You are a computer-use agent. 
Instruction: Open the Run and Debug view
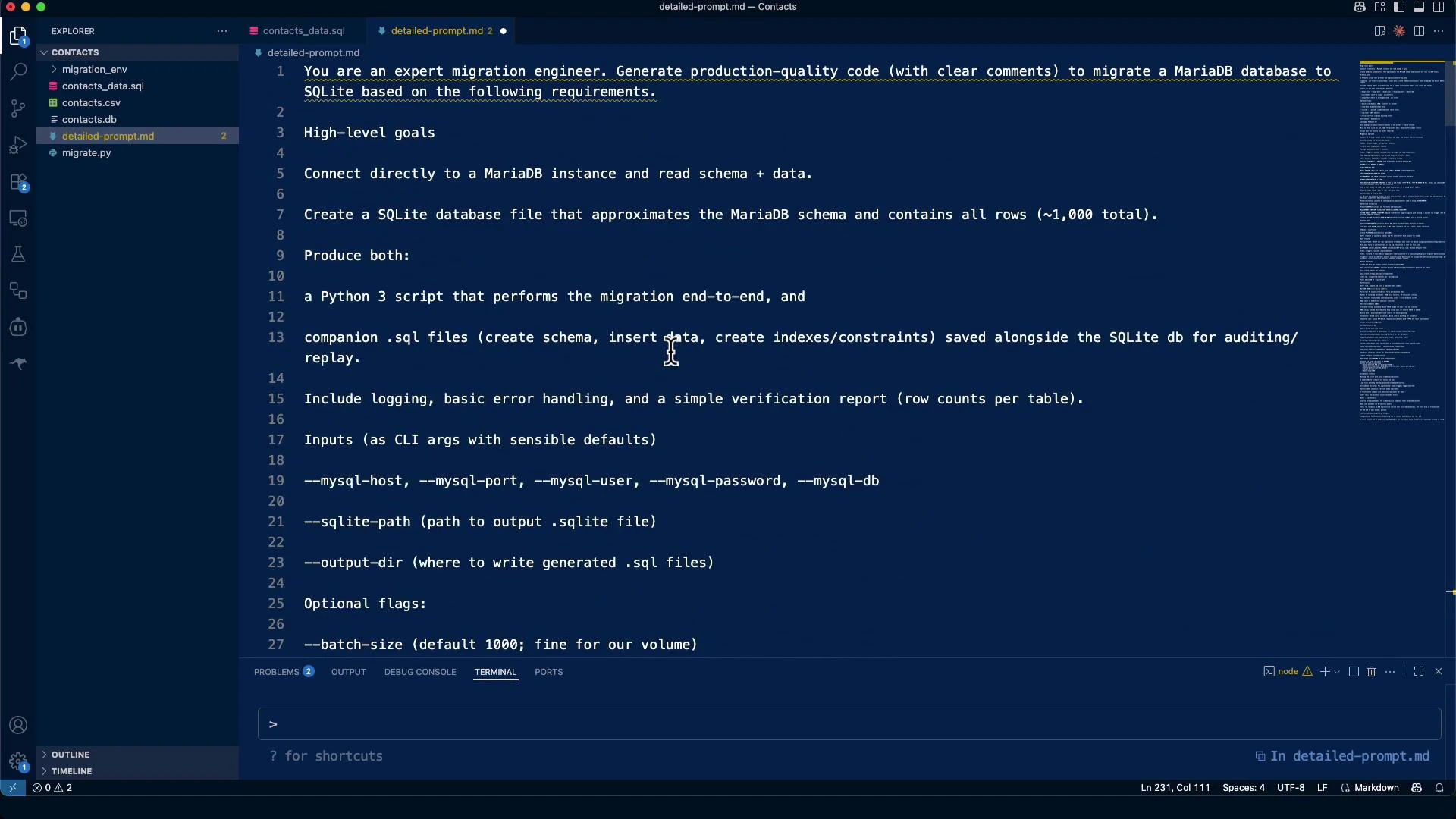click(x=18, y=145)
